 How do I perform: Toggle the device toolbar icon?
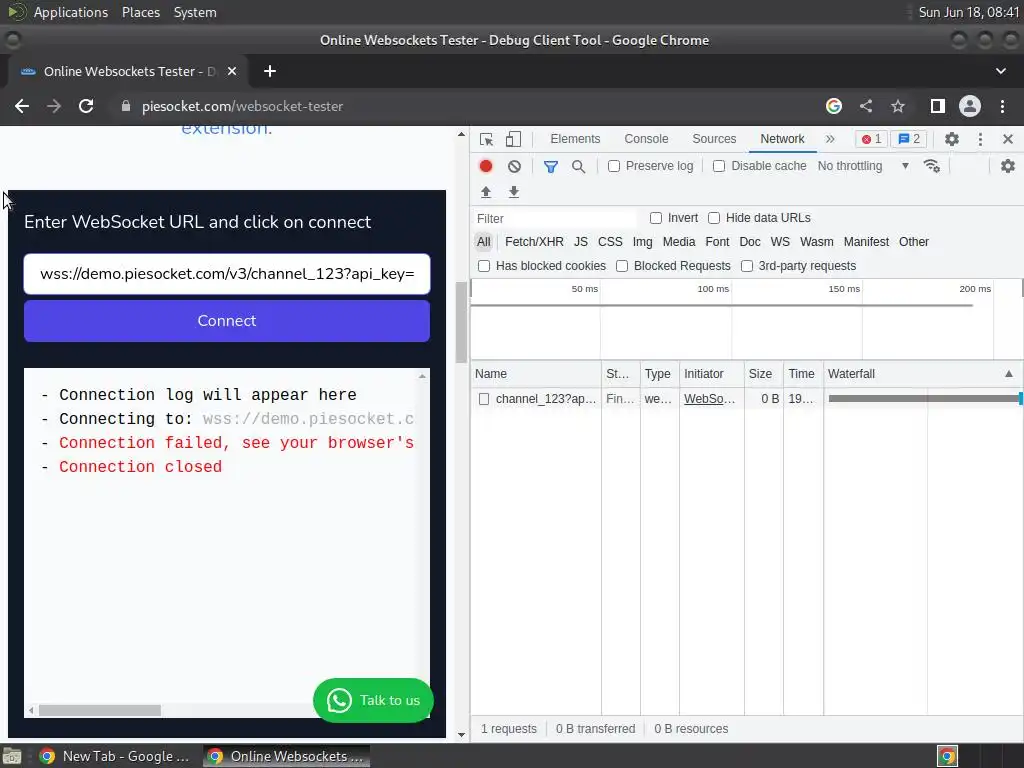coord(513,139)
